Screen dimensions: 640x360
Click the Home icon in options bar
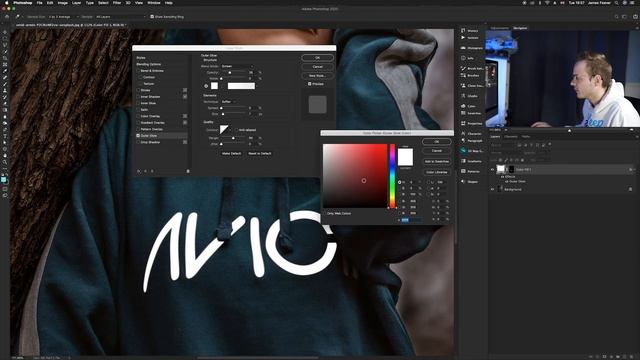coord(7,17)
